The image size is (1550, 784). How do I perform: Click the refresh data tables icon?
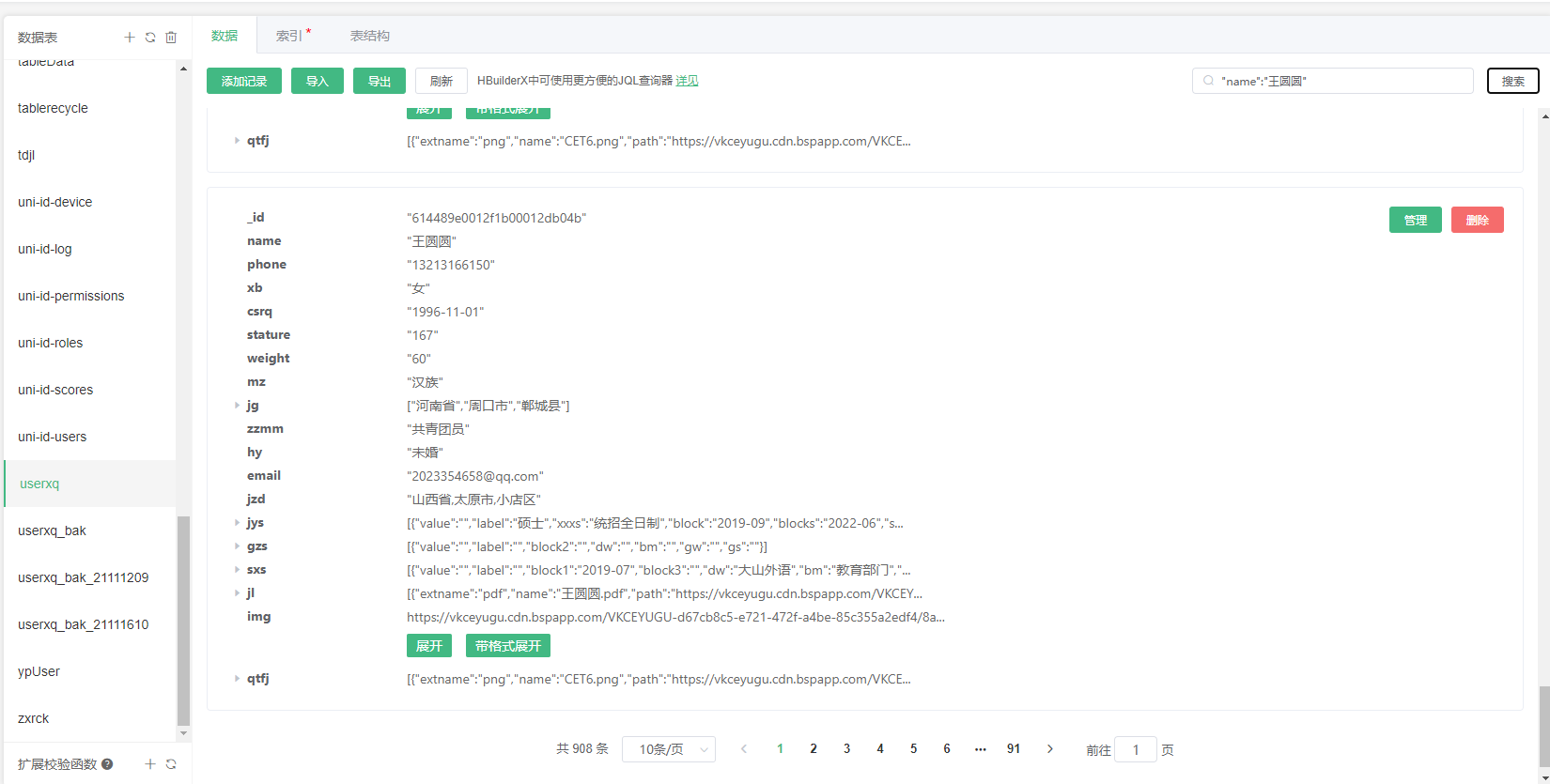pos(150,38)
